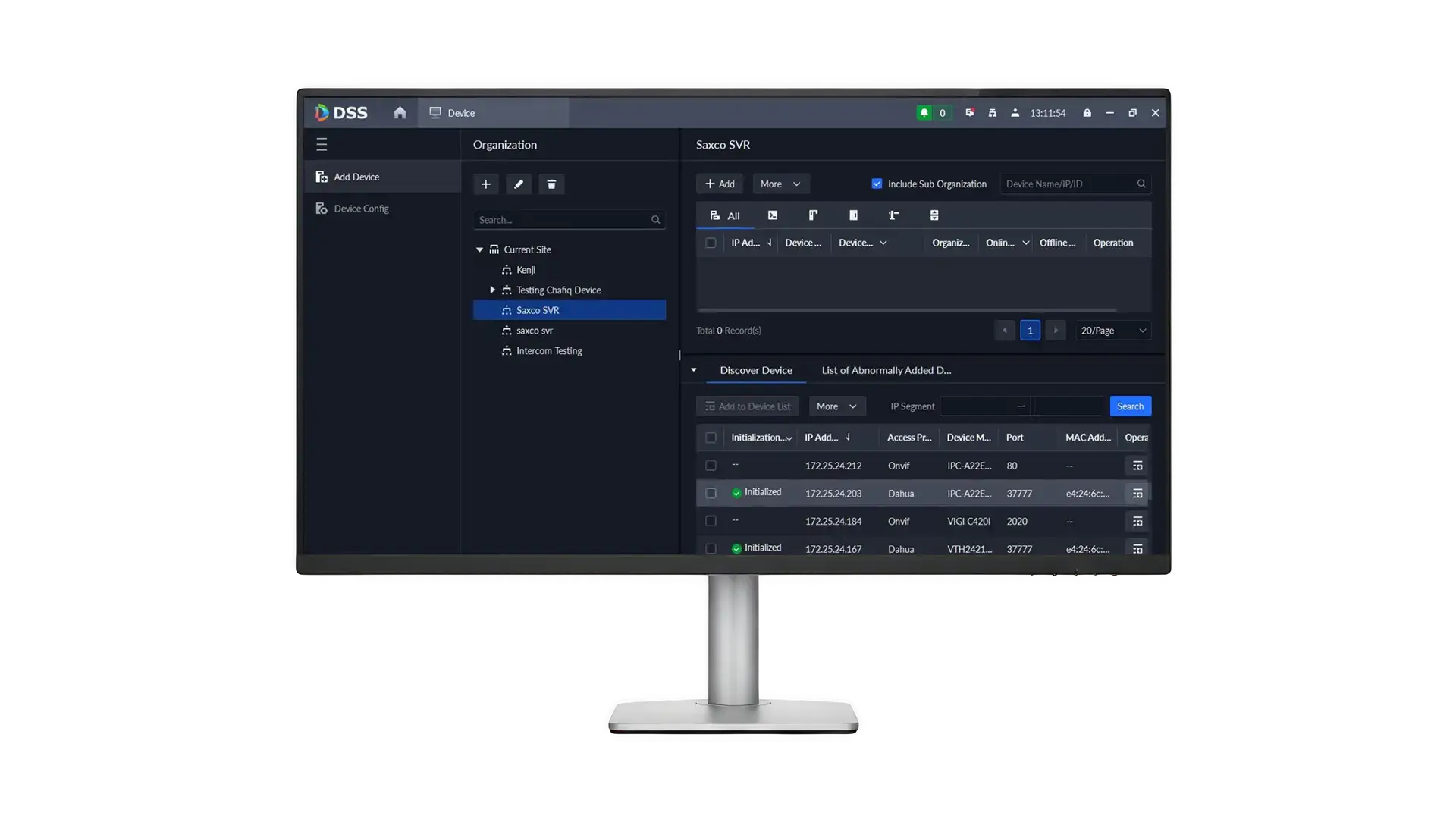1456x819 pixels.
Task: Click the plus icon under Organization
Action: click(486, 184)
